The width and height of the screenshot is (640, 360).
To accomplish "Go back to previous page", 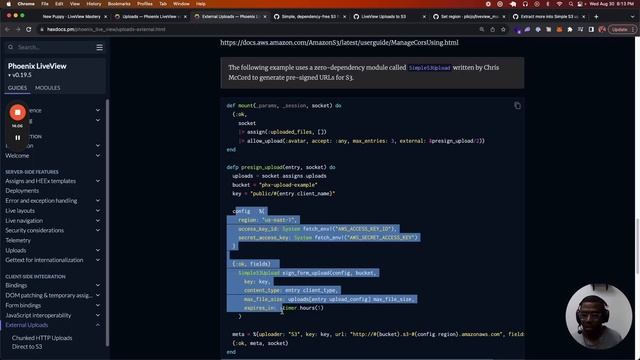I will click(7, 29).
